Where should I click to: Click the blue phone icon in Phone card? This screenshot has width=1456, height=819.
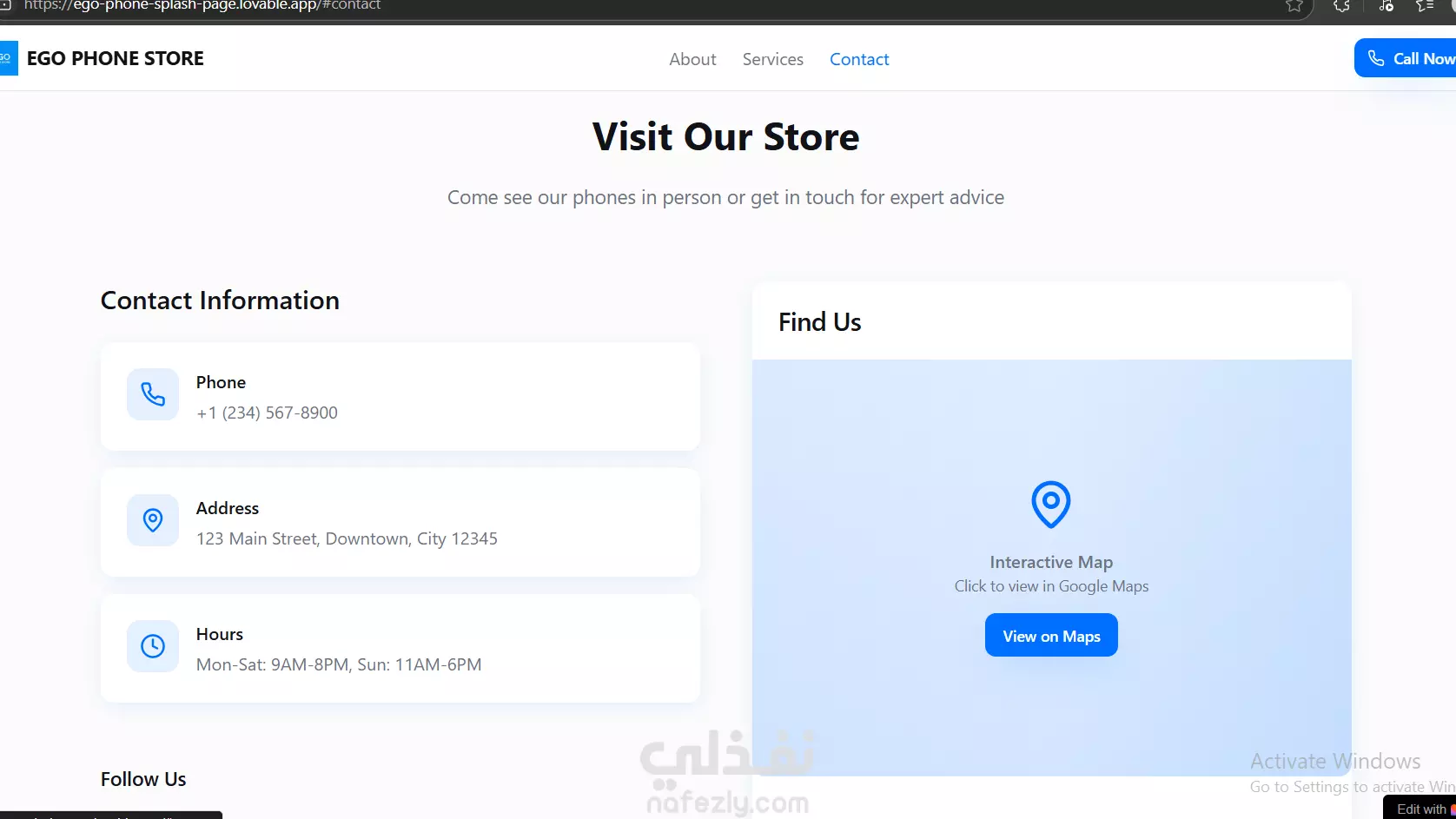[153, 394]
